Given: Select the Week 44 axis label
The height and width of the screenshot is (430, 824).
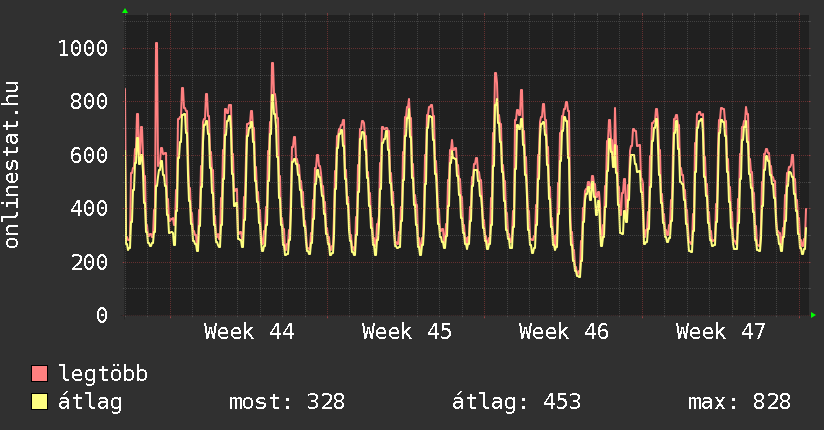Looking at the screenshot, I should 249,332.
